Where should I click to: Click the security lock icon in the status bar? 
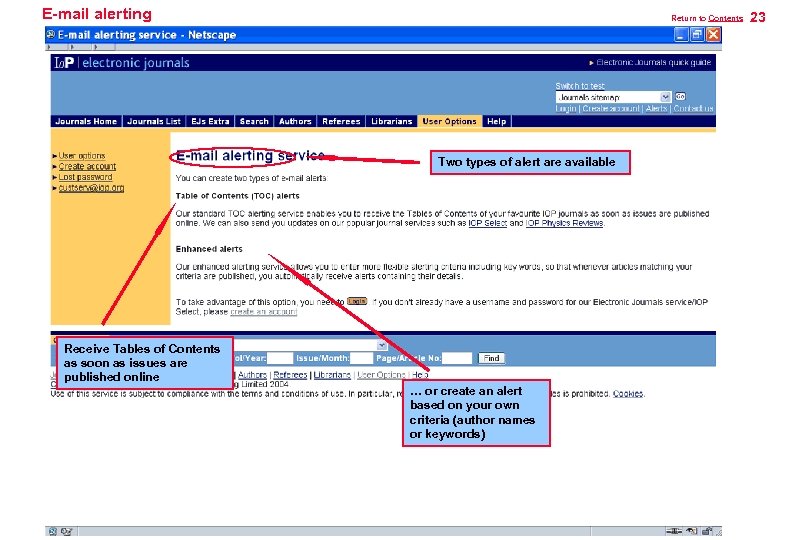(707, 531)
